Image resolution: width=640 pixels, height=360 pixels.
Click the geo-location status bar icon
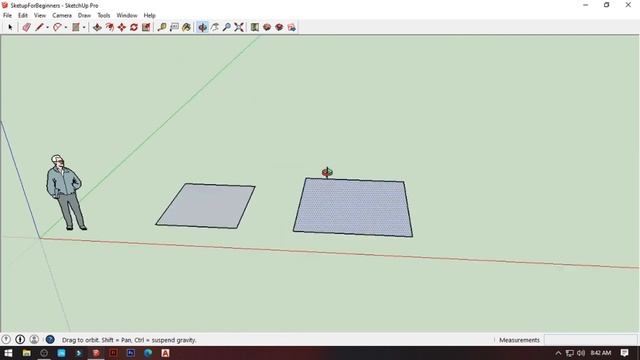pyautogui.click(x=6, y=339)
